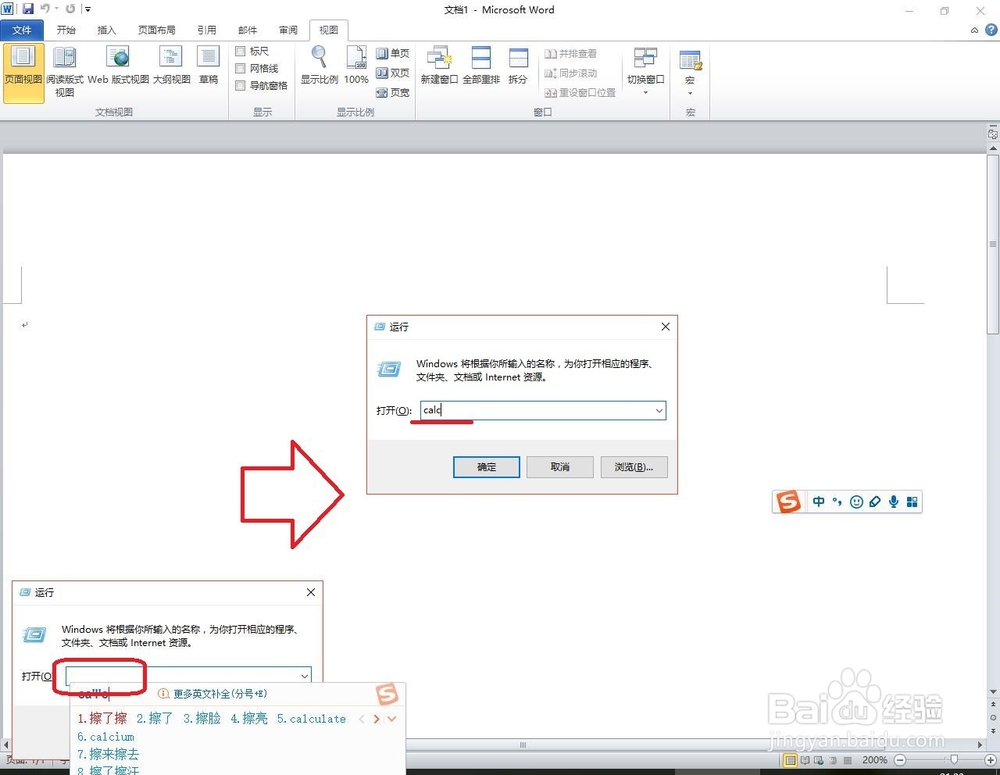Click the Undo icon in quick access toolbar
This screenshot has height=775, width=1000.
click(x=45, y=9)
